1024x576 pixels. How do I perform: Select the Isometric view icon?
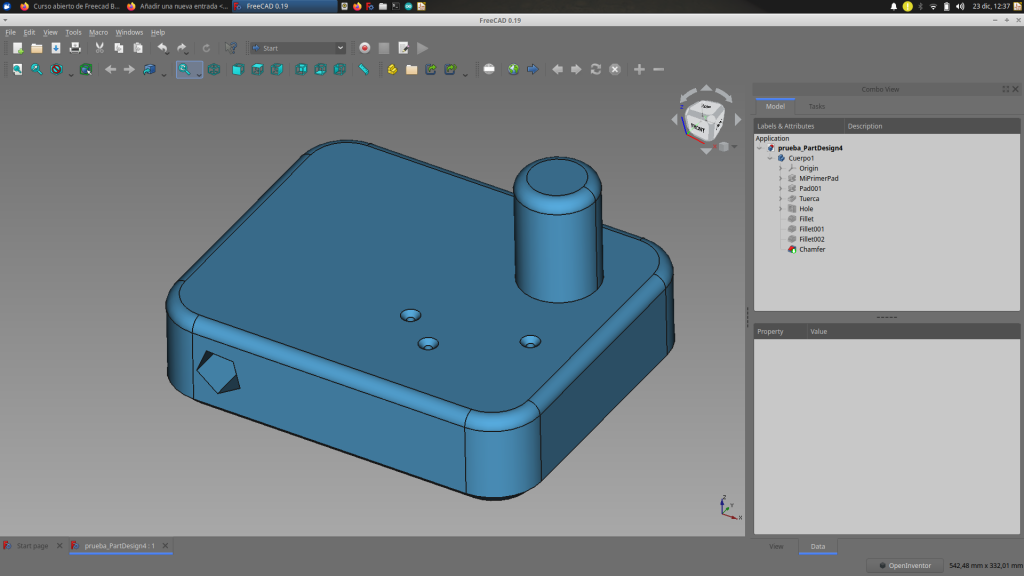click(213, 69)
